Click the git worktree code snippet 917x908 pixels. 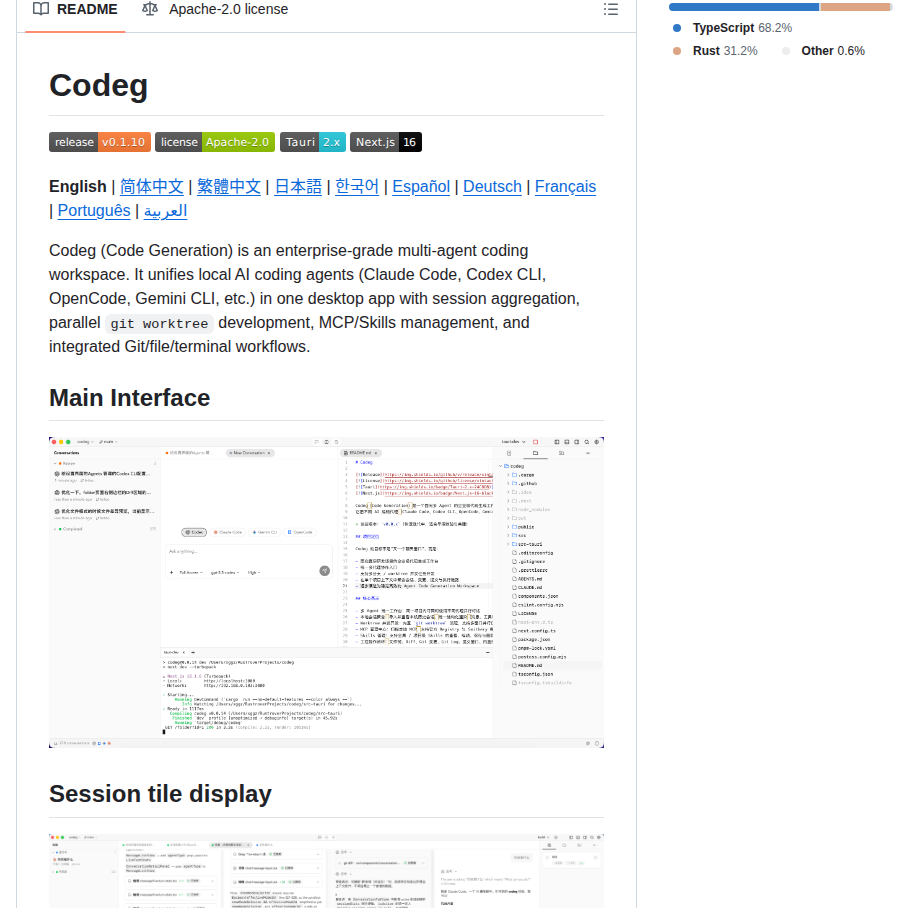(159, 323)
